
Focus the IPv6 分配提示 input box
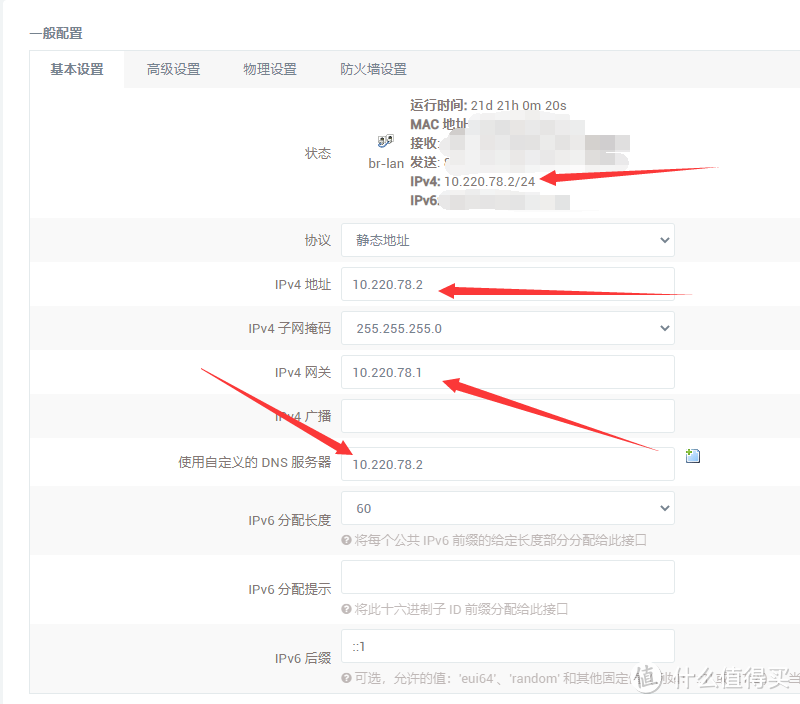(x=507, y=577)
